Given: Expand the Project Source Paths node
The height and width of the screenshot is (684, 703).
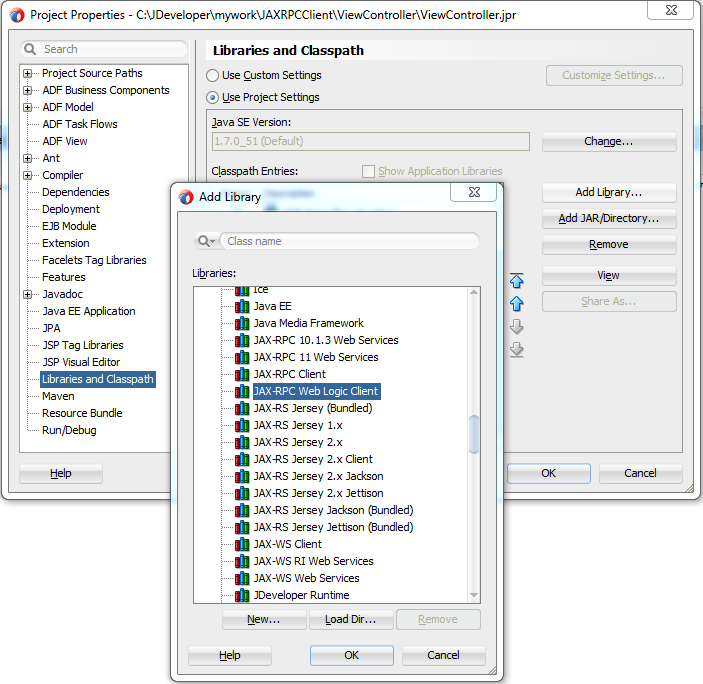Looking at the screenshot, I should coord(28,73).
